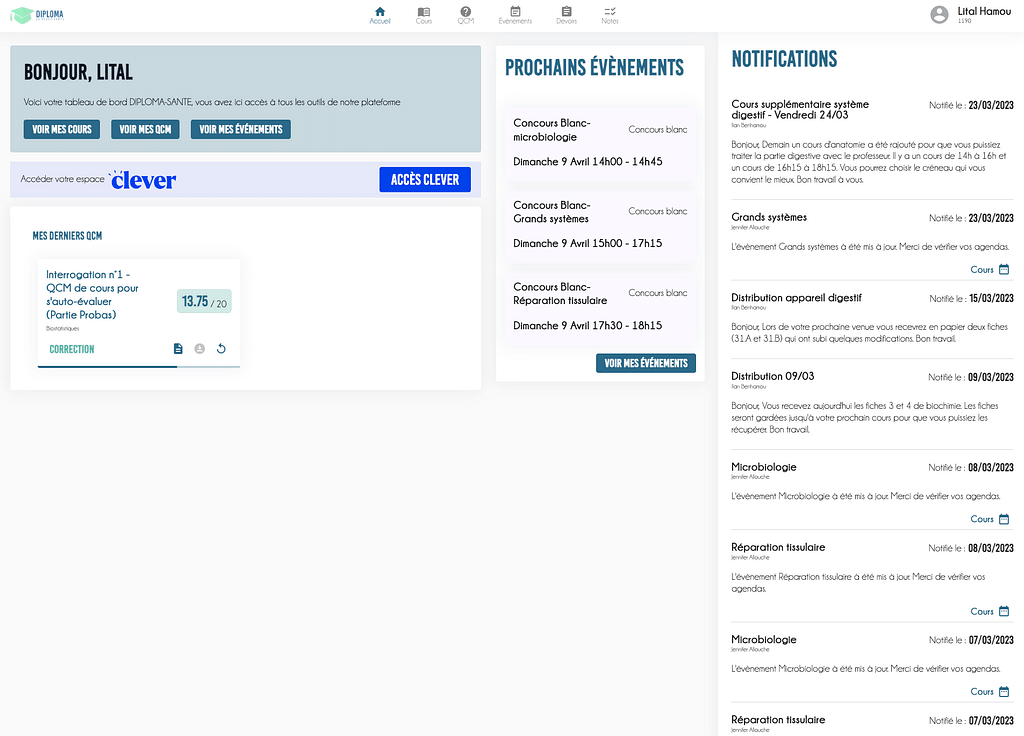The width and height of the screenshot is (1024, 736).
Task: Click VOIR MES ÉVÉNEMENTS under Prochains Évènements
Action: [x=646, y=363]
